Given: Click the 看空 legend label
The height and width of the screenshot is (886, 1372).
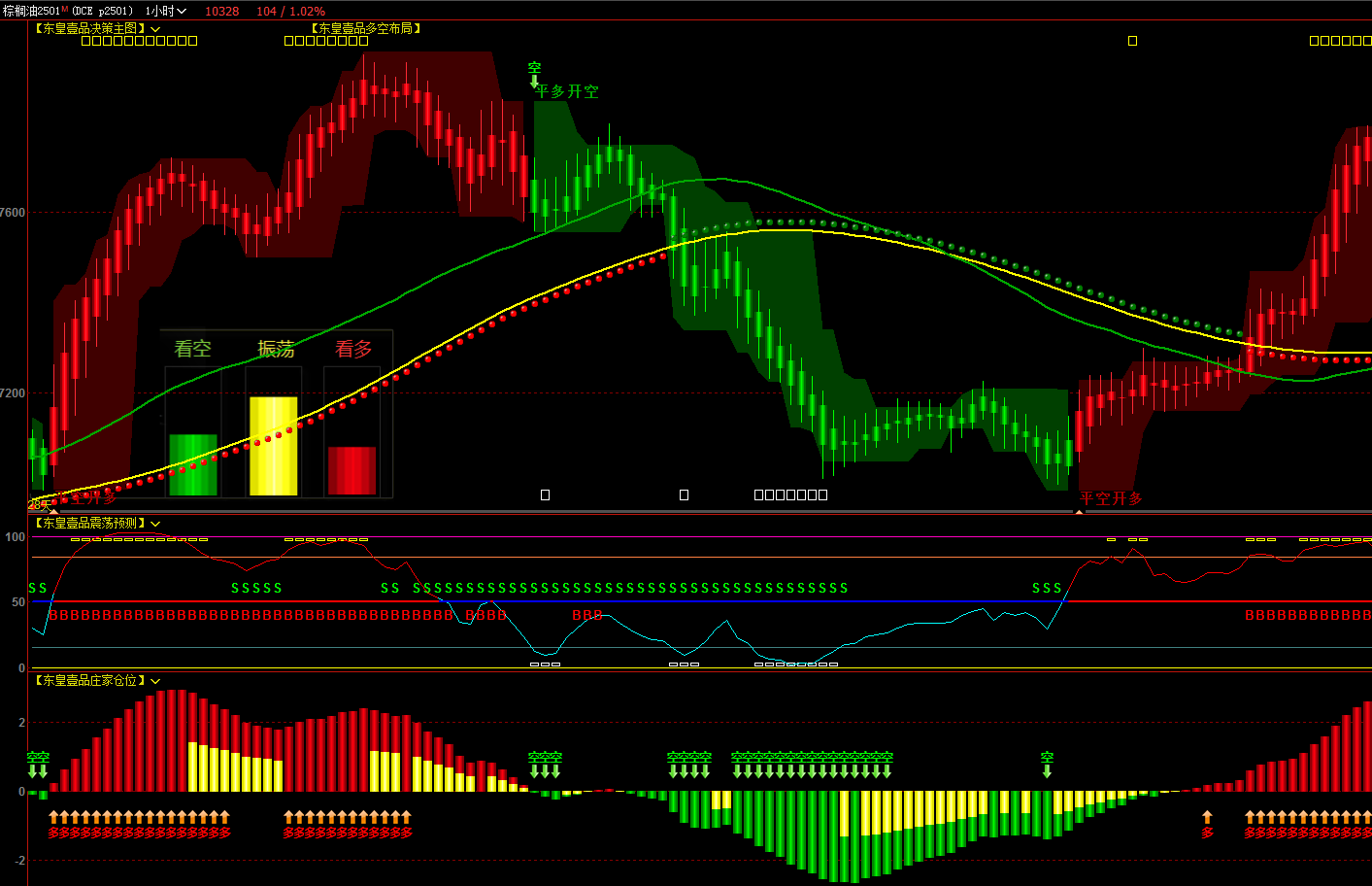Looking at the screenshot, I should click(192, 348).
